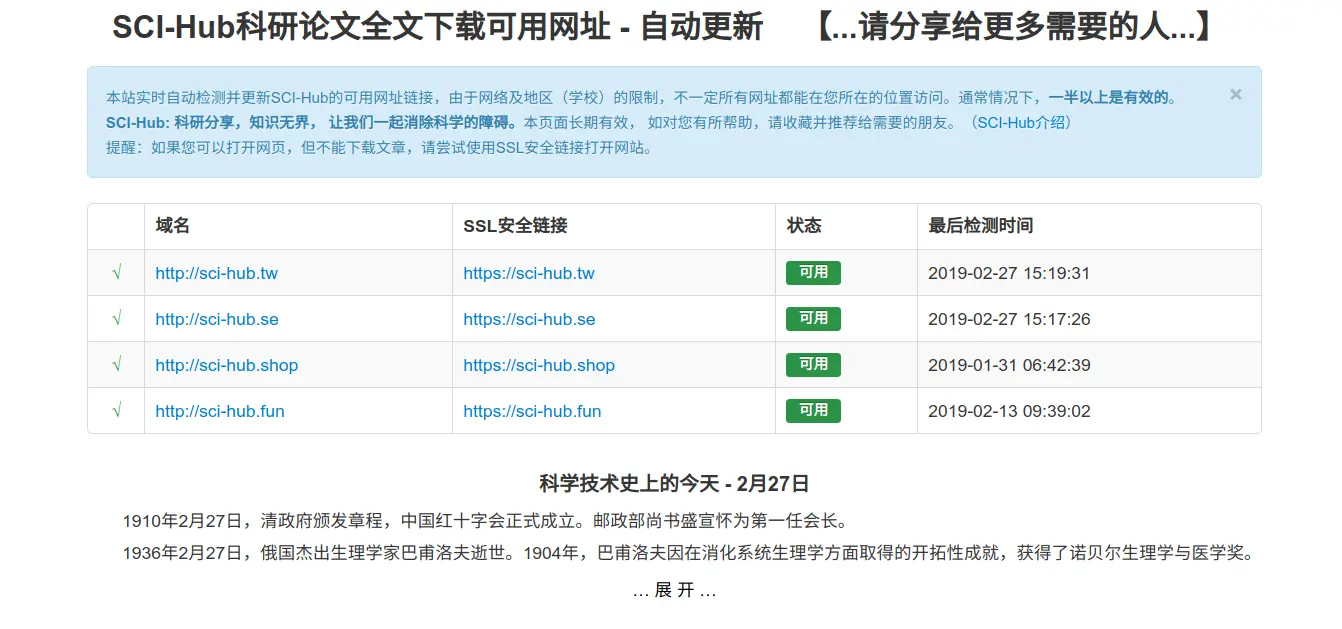Click the 1936年2月27日 history entry
Screen dimensions: 1342x629
pos(688,553)
